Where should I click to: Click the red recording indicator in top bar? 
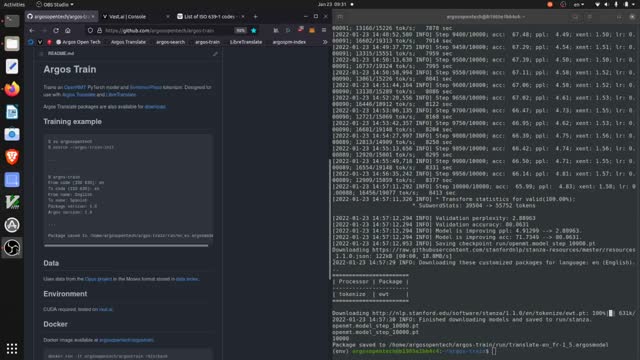(550, 4)
